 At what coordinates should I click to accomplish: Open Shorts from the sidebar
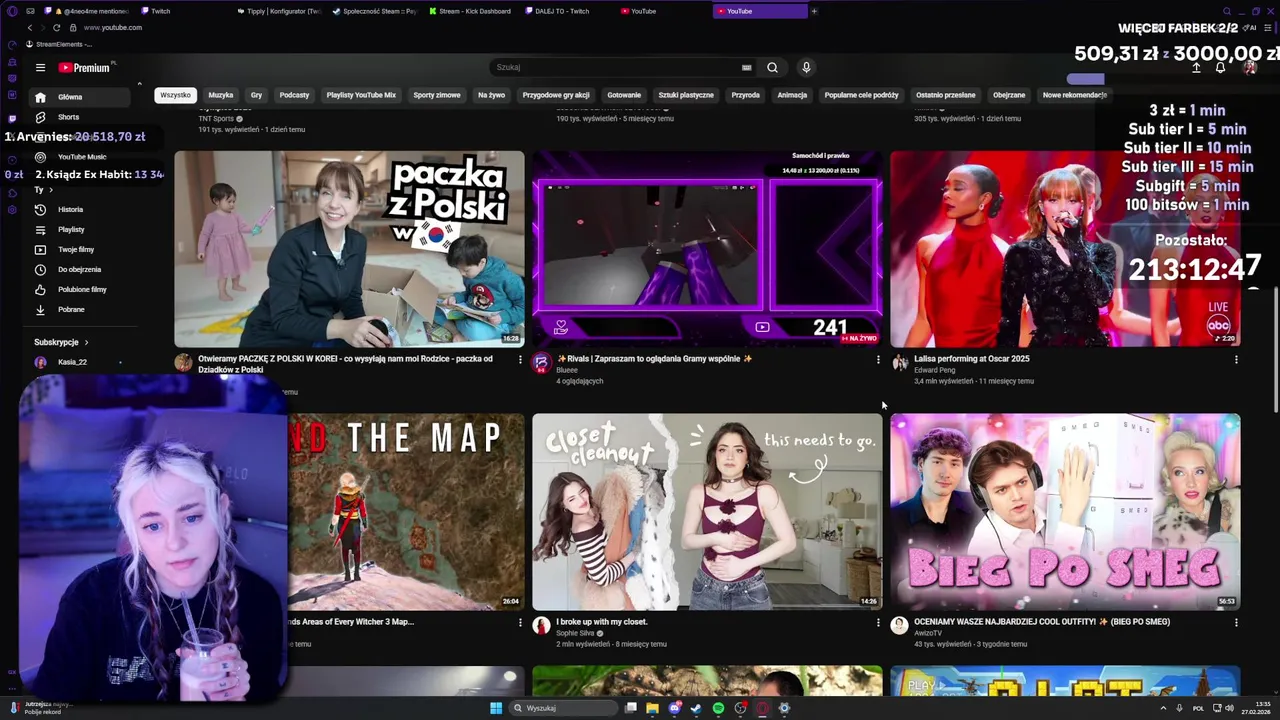80,117
